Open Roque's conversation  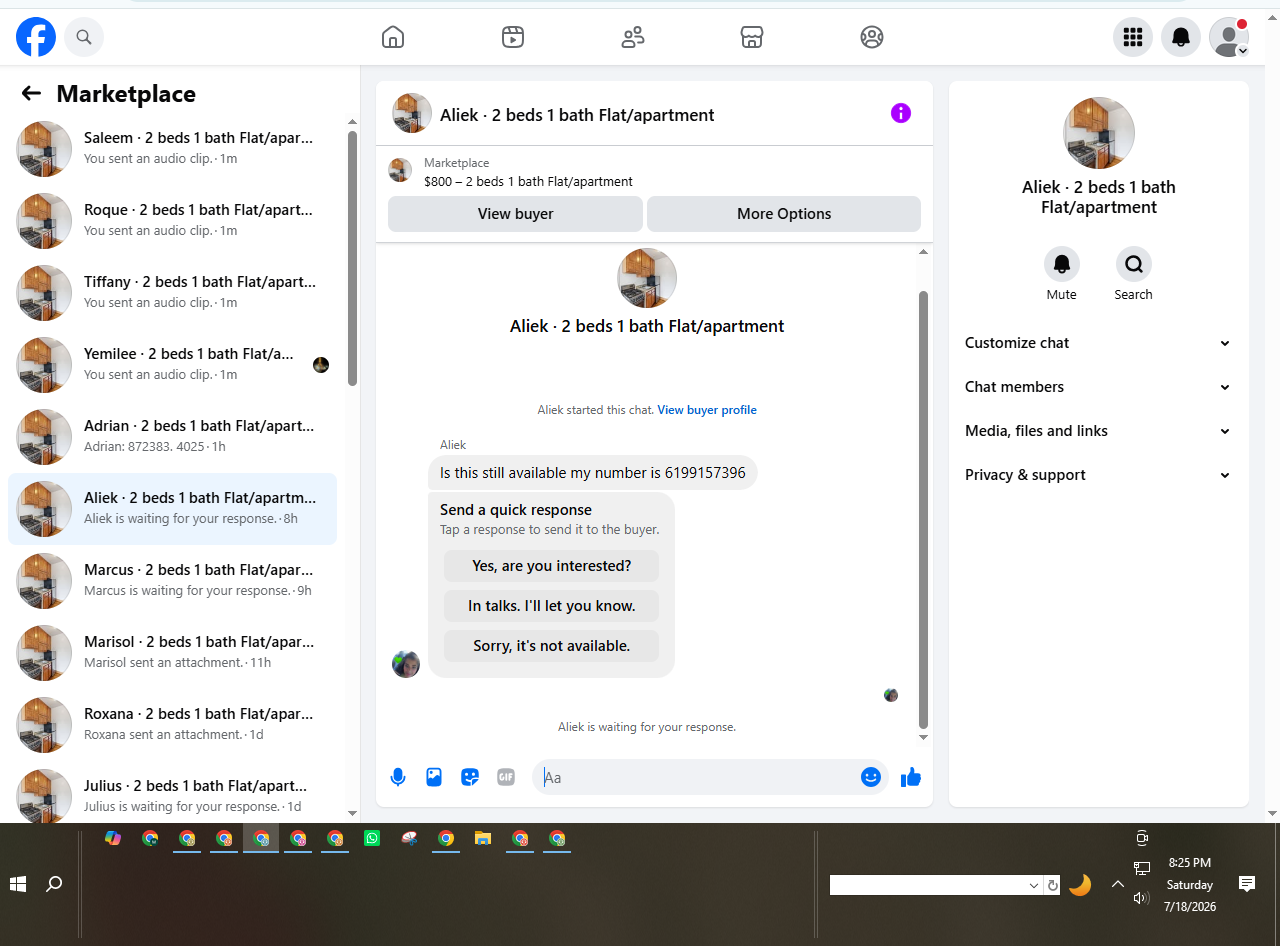pos(172,221)
